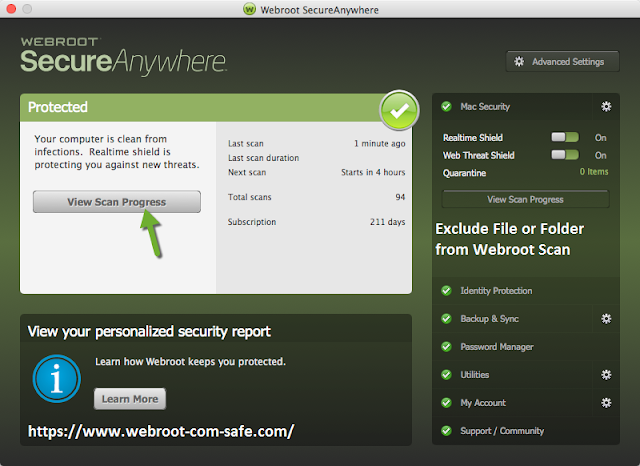Click the Learn More button
Viewport: 640px width, 466px height.
[x=130, y=399]
